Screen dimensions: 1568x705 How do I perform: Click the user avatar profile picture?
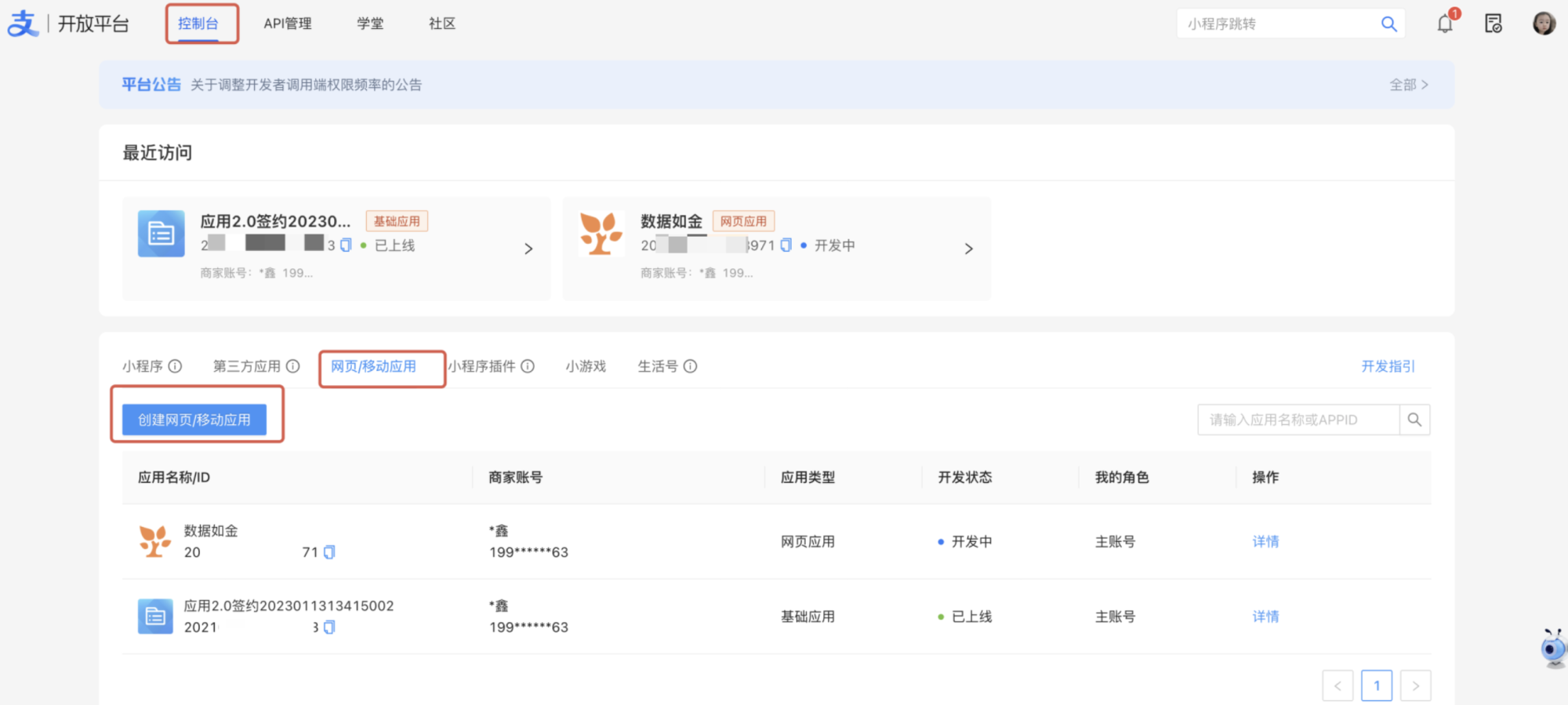(1544, 24)
